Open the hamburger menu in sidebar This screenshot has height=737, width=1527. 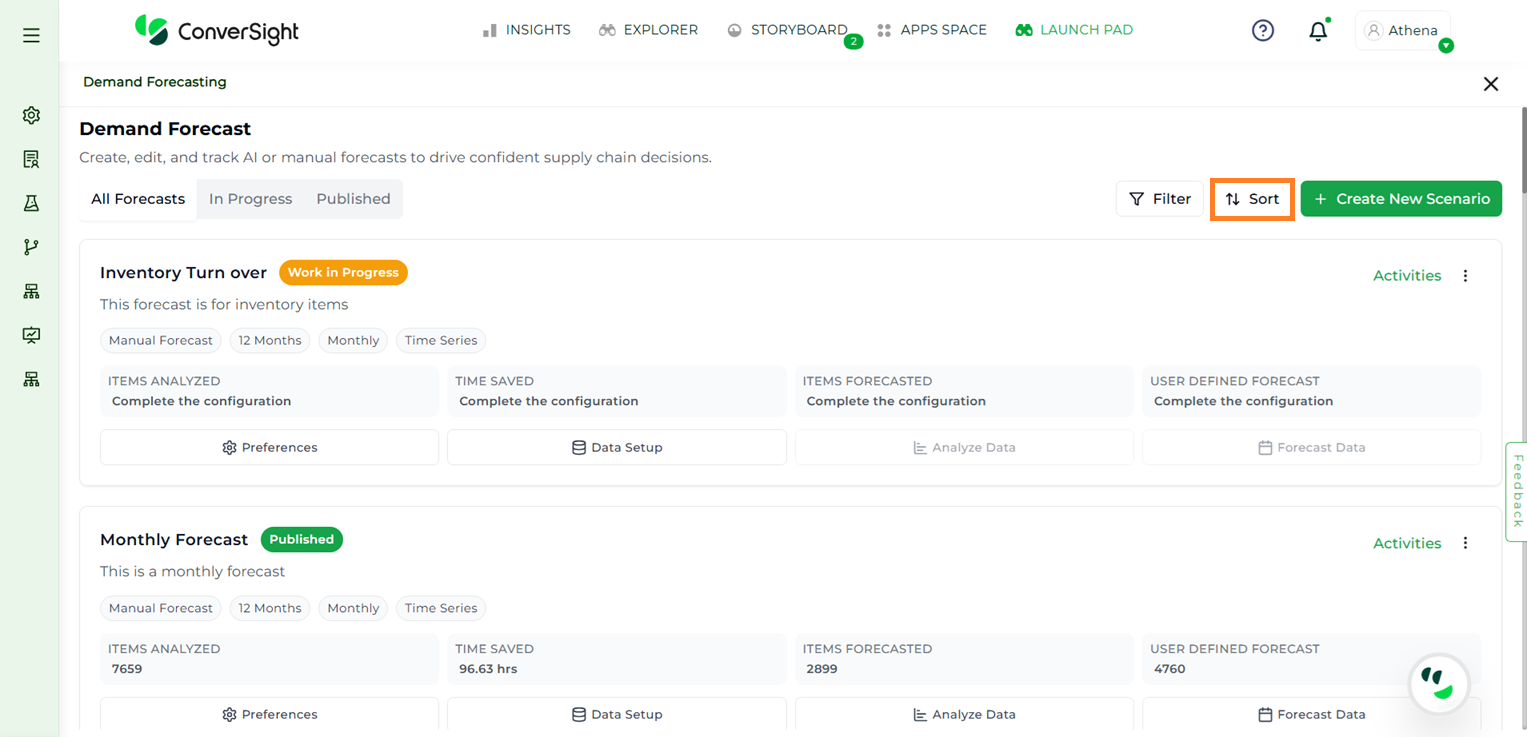tap(31, 36)
